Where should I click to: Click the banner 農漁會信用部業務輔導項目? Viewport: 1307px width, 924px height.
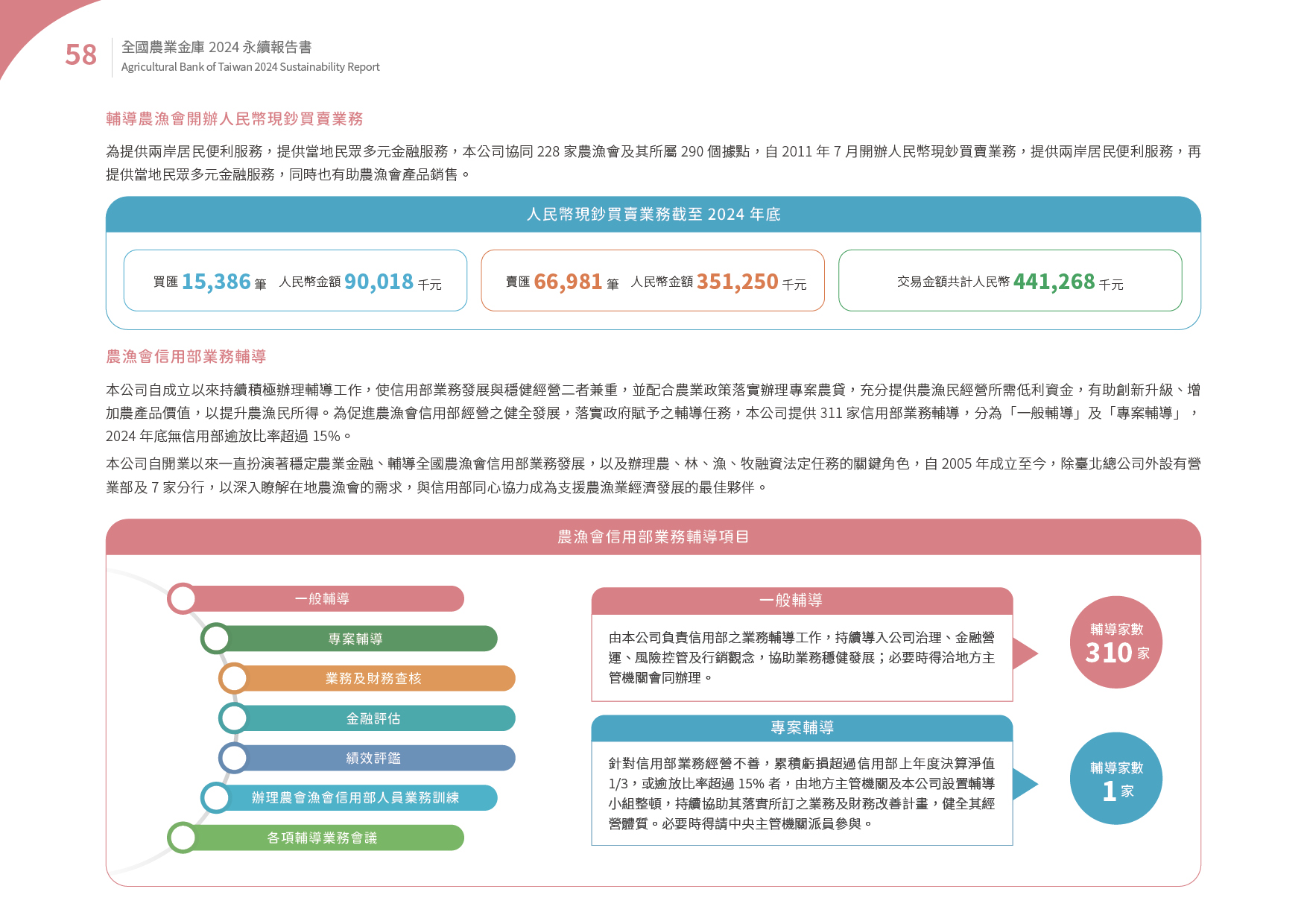pyautogui.click(x=653, y=537)
